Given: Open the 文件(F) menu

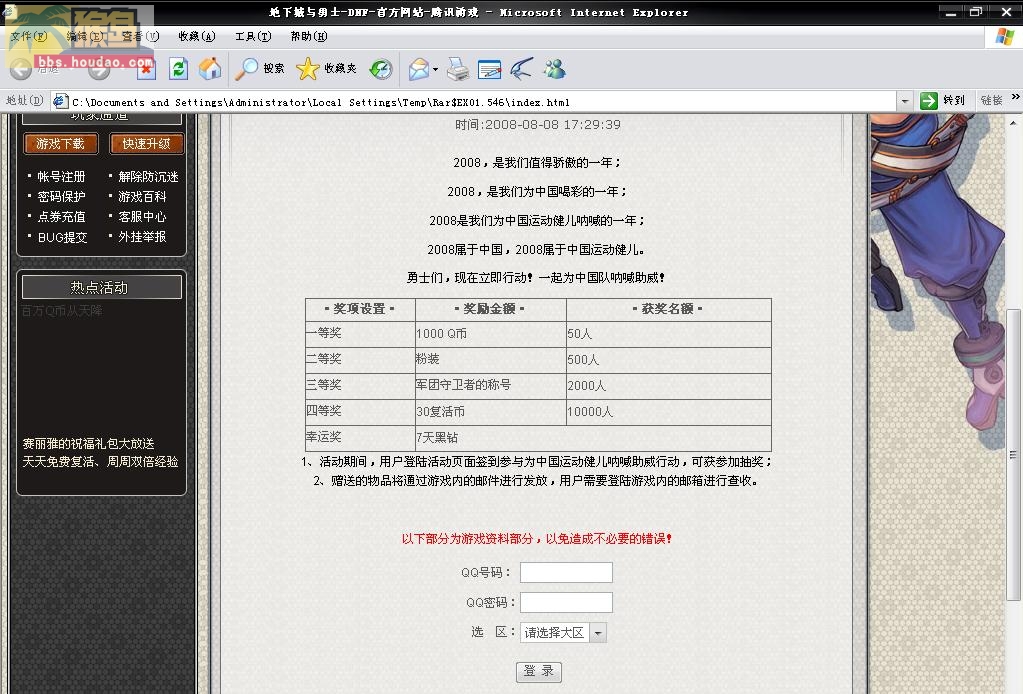Looking at the screenshot, I should coord(29,37).
